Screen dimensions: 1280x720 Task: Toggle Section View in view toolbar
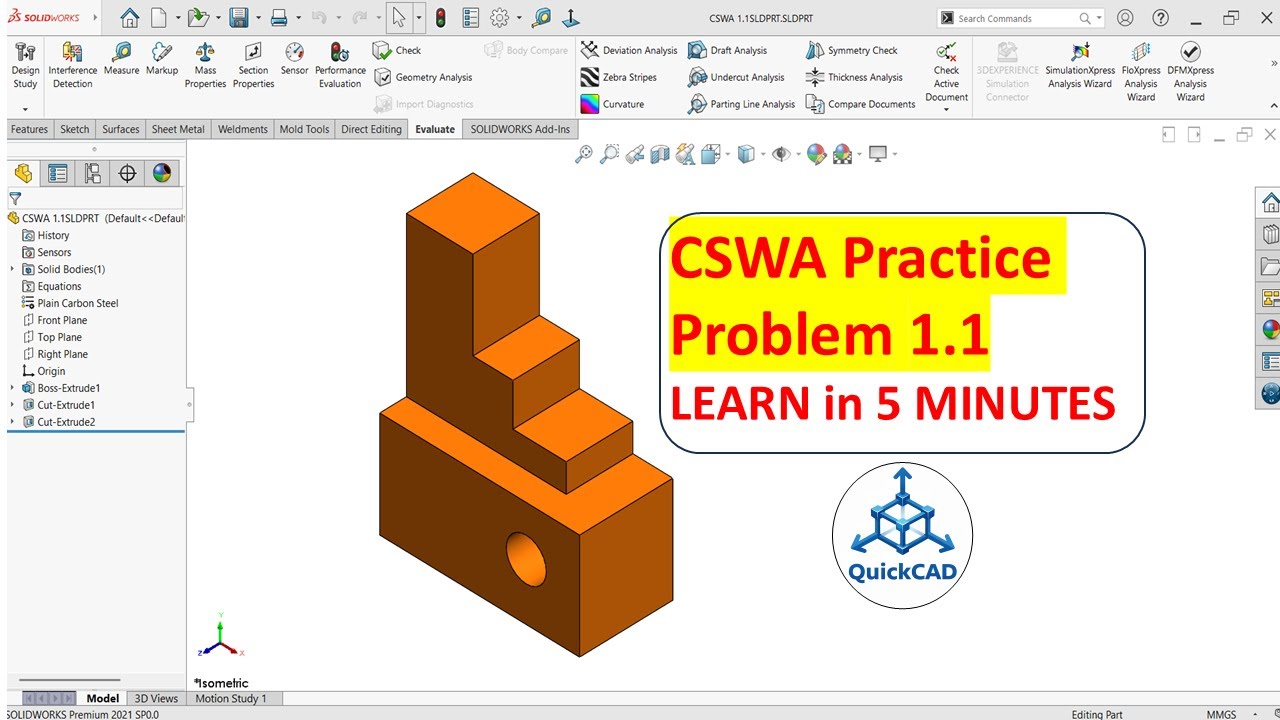point(660,154)
